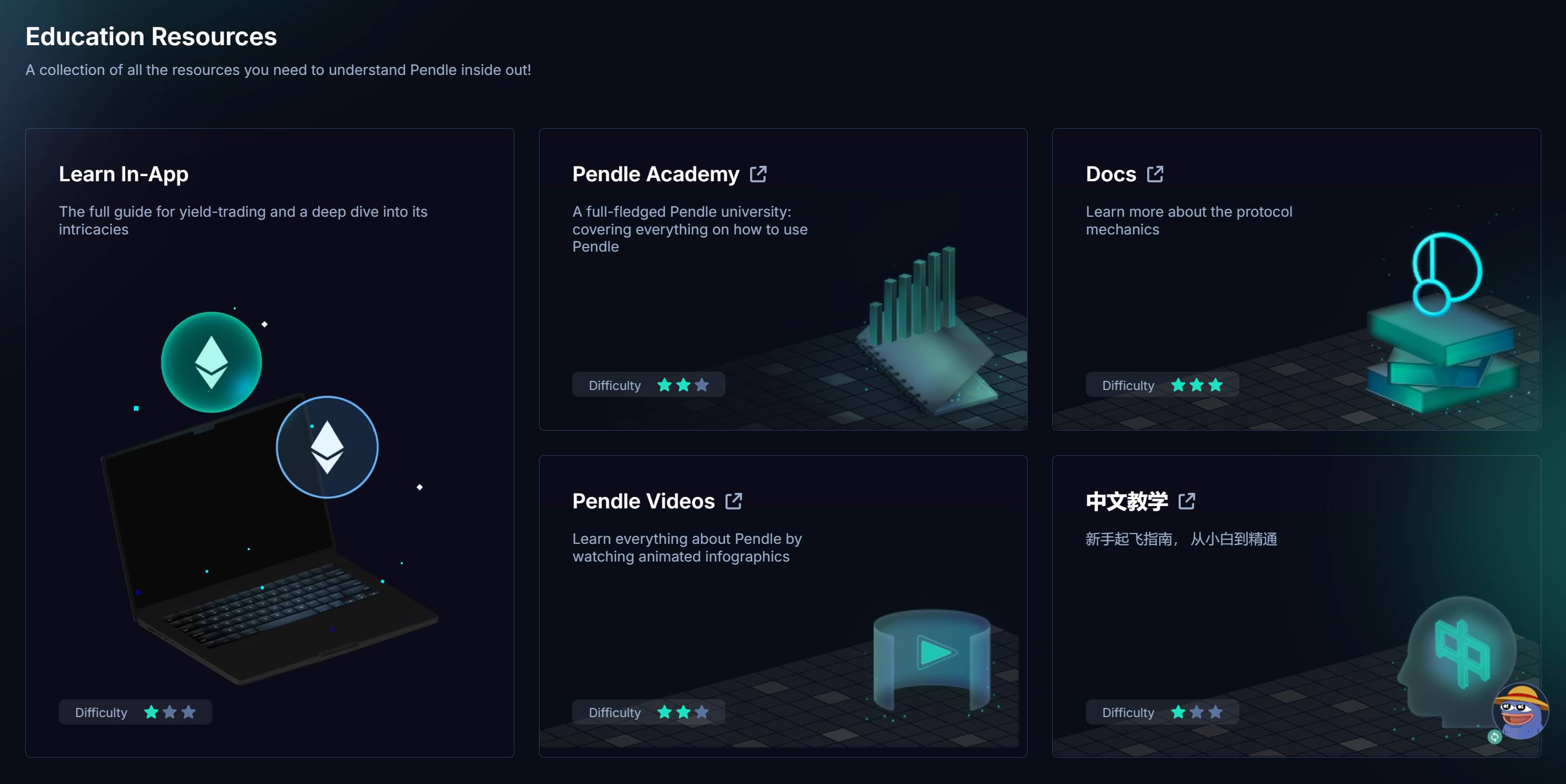
Task: Click Difficulty badge on Learn In-App card
Action: [135, 712]
